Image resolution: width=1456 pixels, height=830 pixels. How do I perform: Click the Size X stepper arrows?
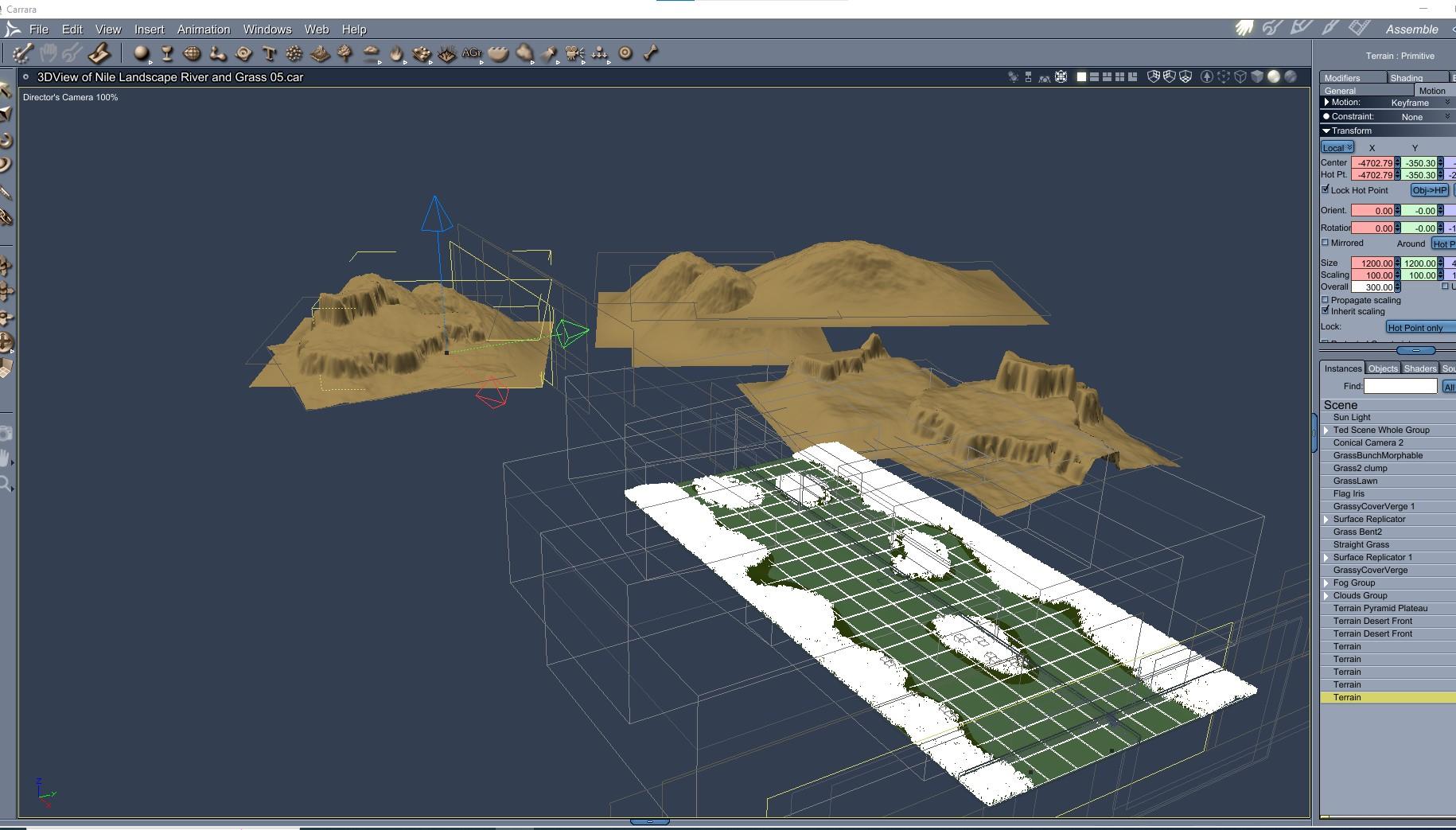1397,263
